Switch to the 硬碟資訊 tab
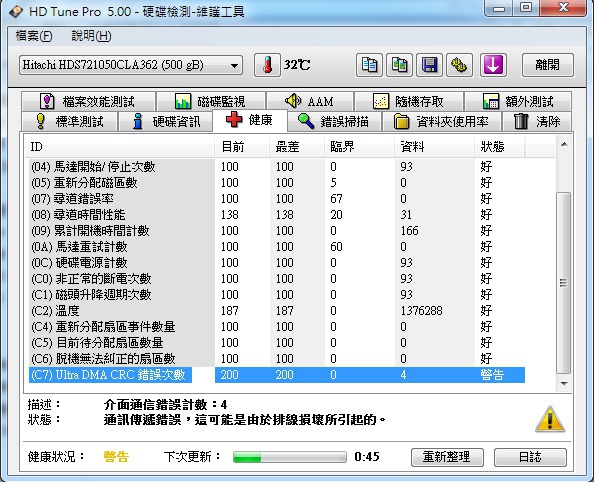594x482 pixels. 166,122
